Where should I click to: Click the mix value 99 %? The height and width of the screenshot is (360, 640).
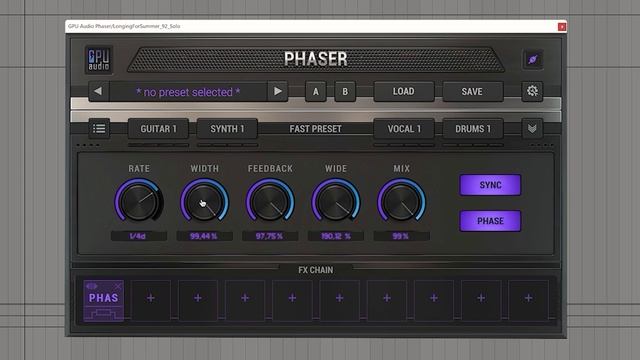point(401,236)
